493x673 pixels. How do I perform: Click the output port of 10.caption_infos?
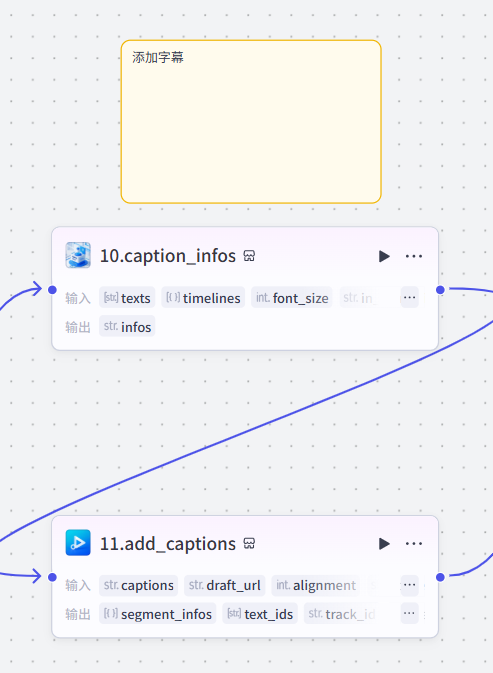[x=440, y=290]
